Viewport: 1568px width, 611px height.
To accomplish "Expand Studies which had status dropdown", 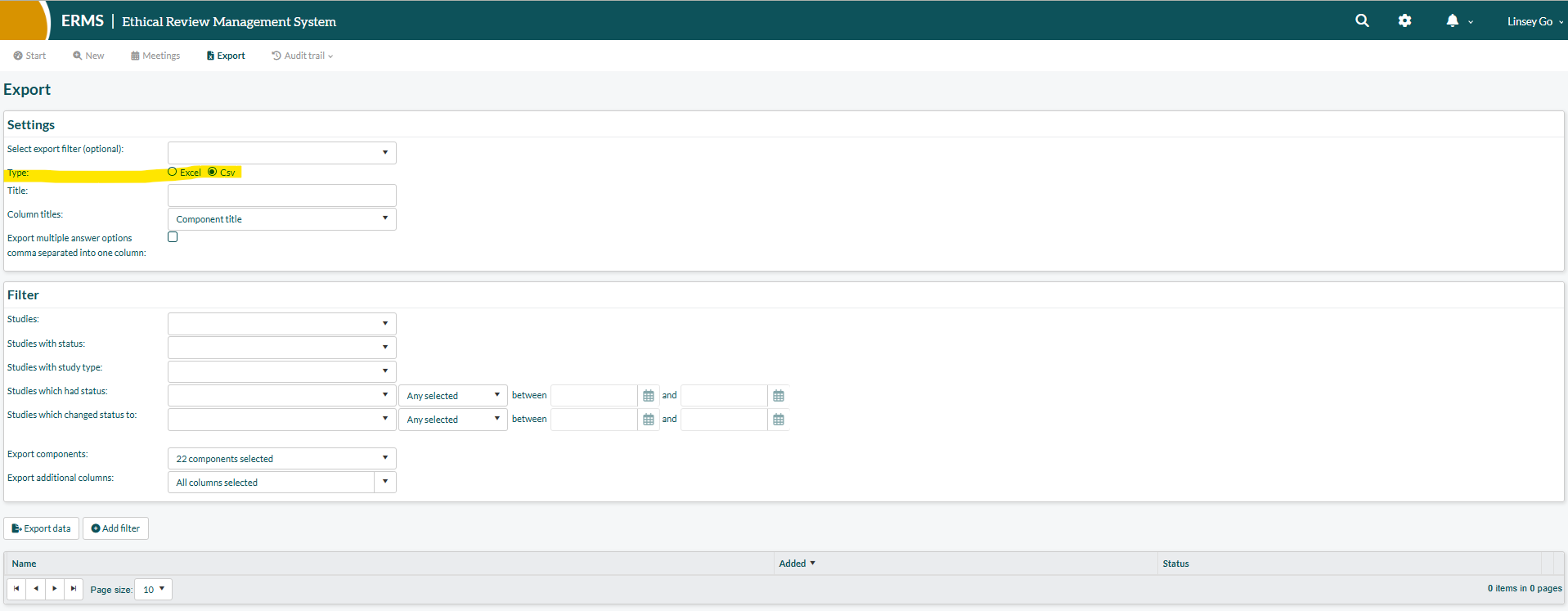I will [282, 396].
